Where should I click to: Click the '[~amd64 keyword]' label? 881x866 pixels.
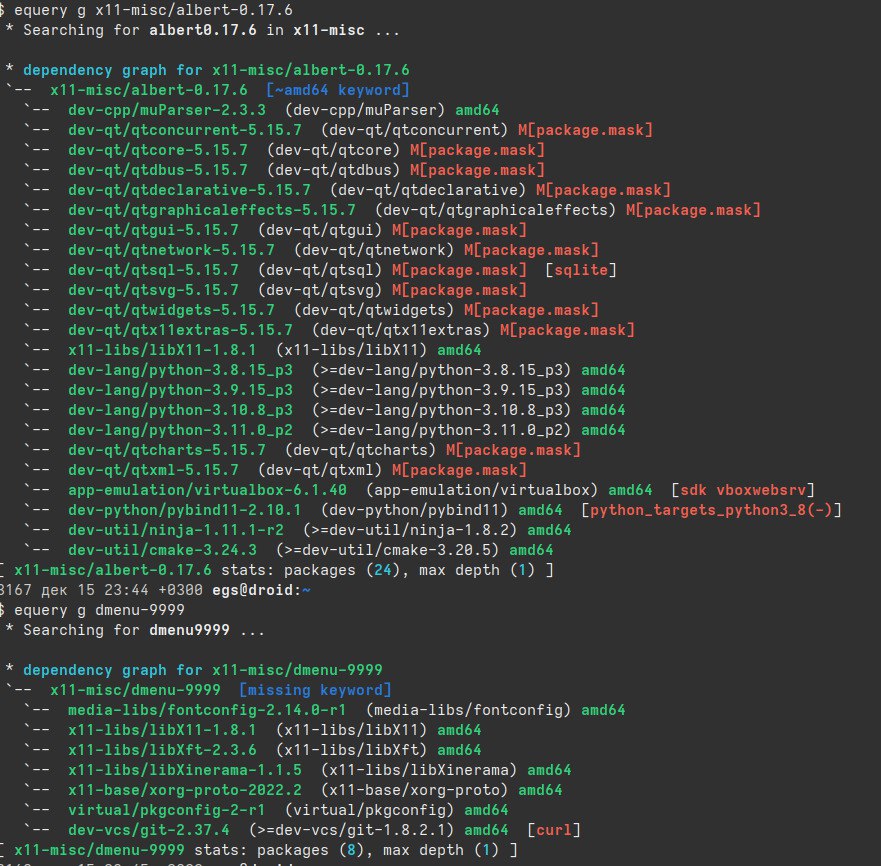(338, 90)
